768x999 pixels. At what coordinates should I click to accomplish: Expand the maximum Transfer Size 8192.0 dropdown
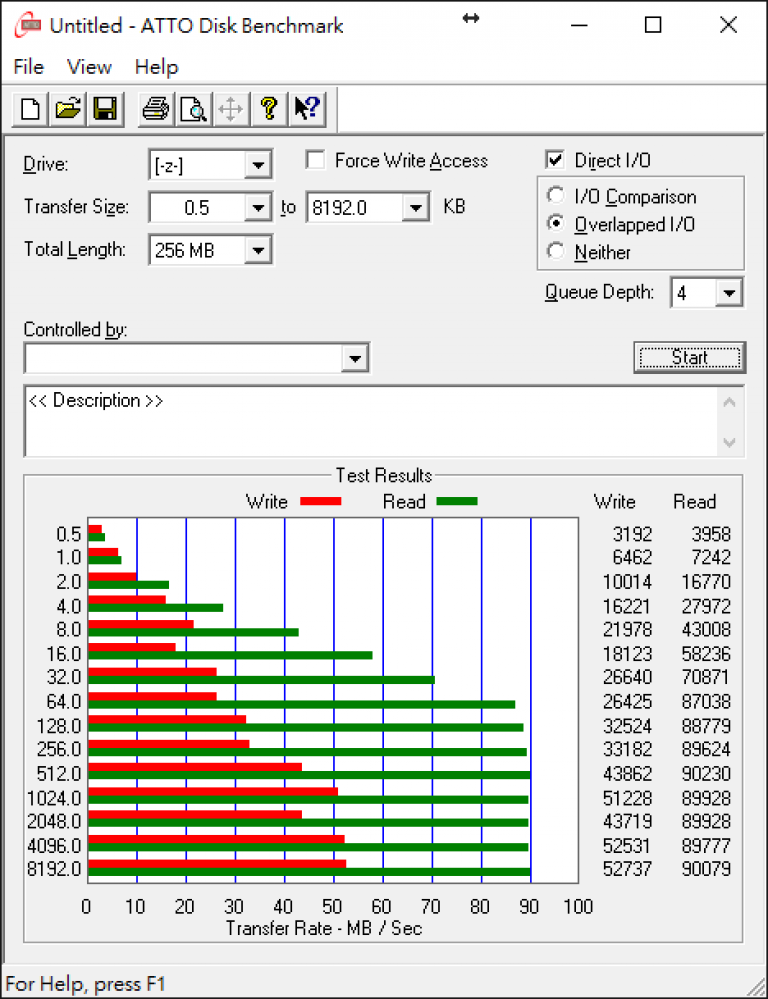point(416,208)
